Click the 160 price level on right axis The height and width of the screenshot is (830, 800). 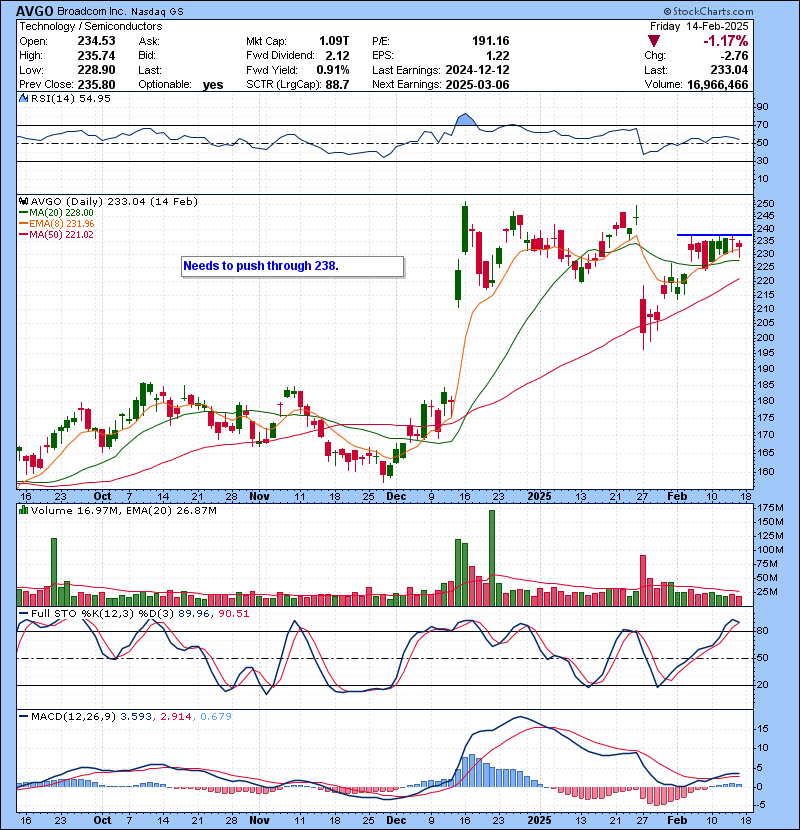pos(765,471)
